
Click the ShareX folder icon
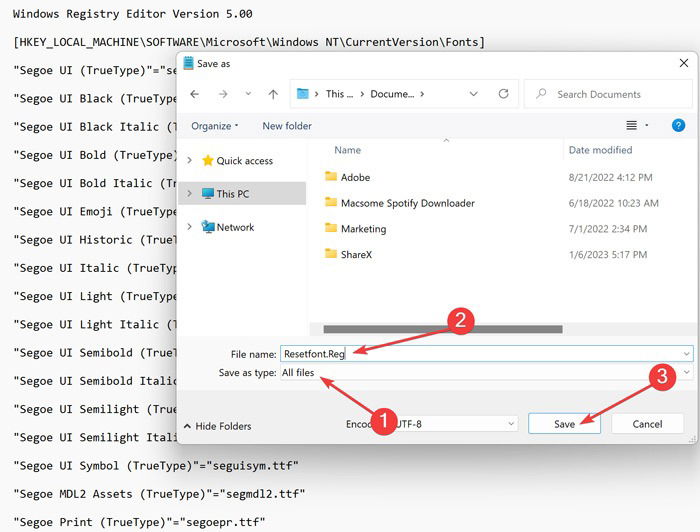click(x=331, y=254)
